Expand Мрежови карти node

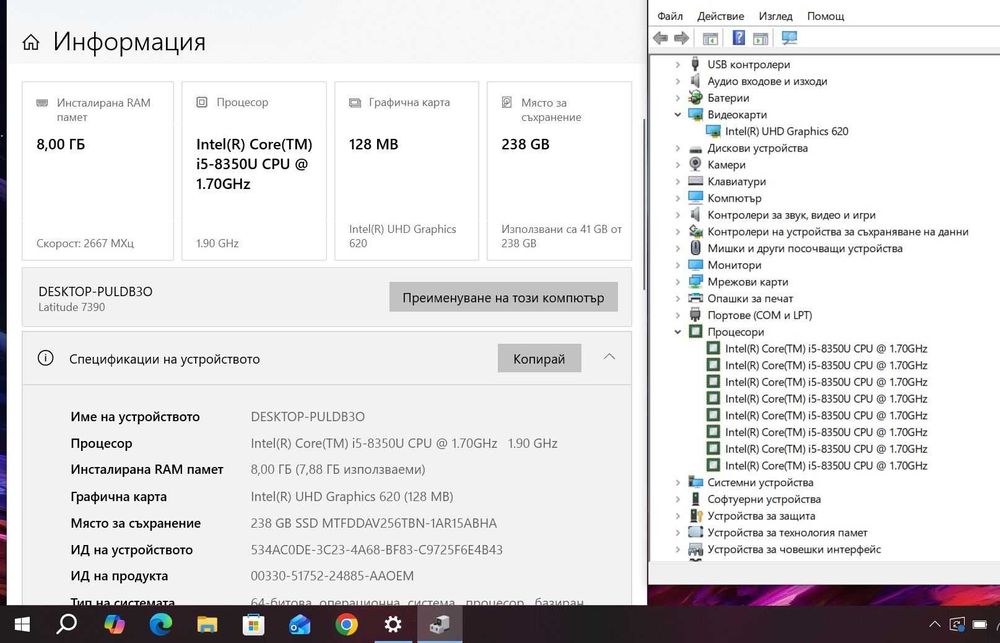point(677,282)
